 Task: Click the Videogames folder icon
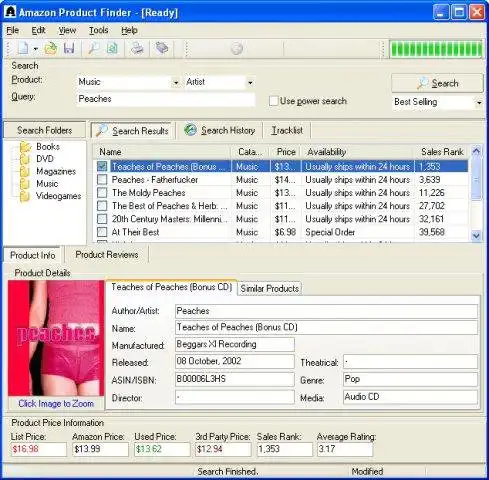coord(25,196)
